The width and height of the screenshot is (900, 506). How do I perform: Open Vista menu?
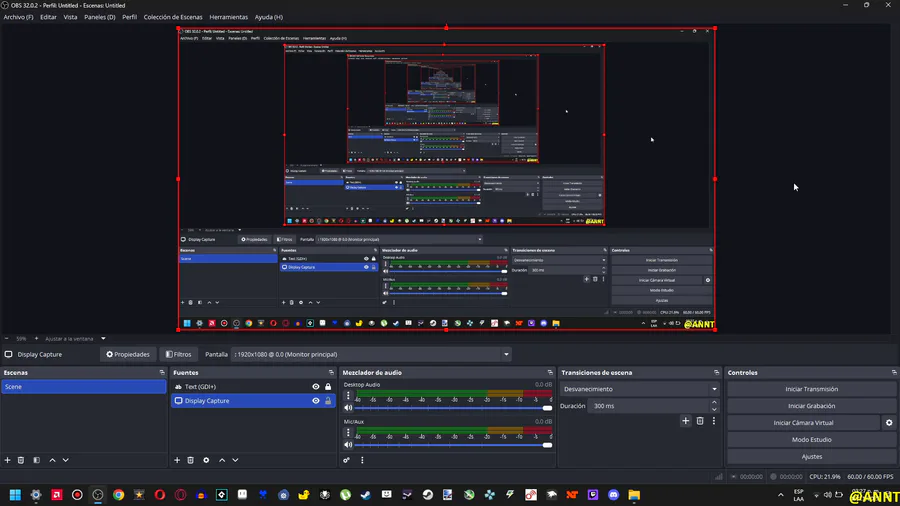(70, 17)
